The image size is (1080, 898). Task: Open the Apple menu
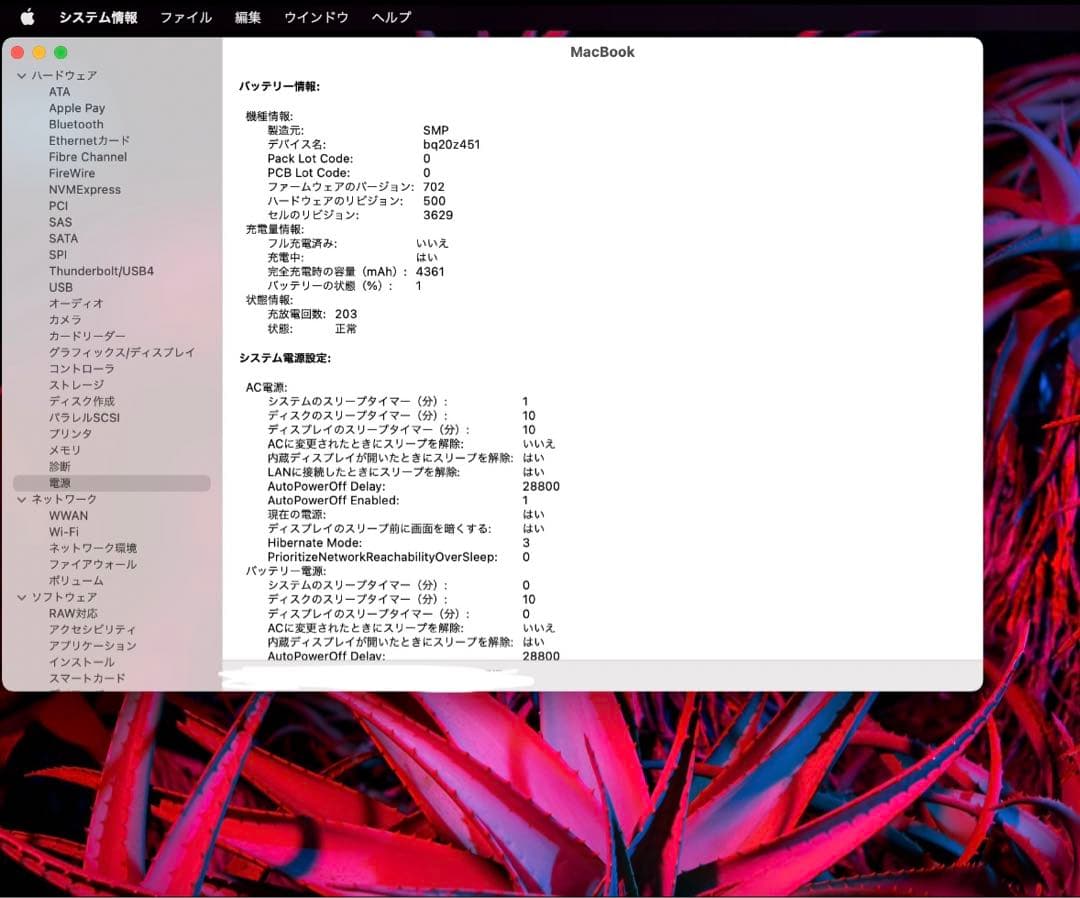tap(27, 16)
